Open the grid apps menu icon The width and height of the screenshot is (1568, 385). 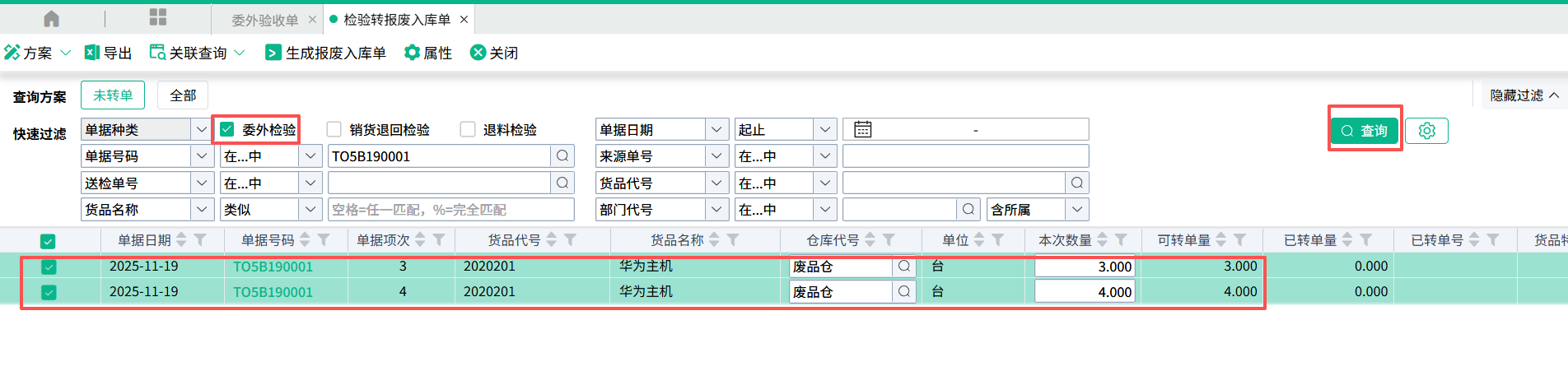coord(158,17)
